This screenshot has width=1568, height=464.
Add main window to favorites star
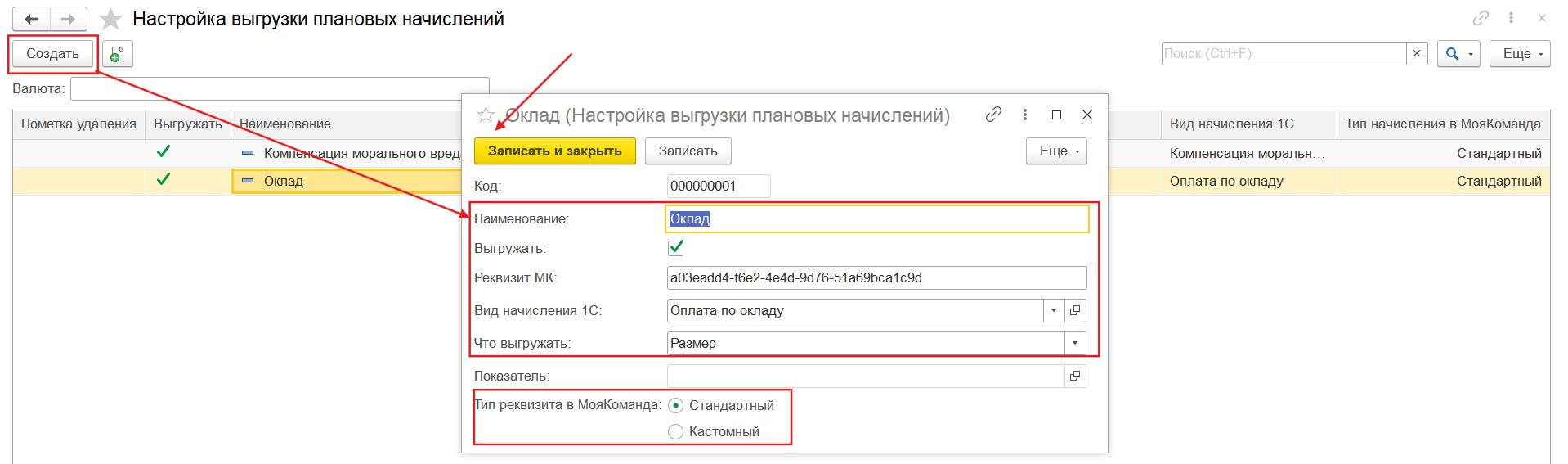tap(110, 19)
